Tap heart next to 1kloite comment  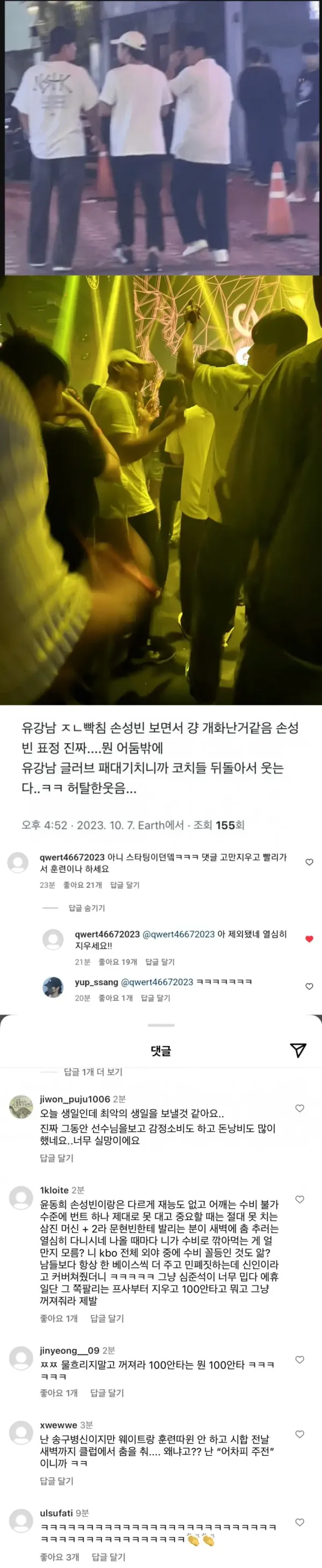(x=299, y=1199)
